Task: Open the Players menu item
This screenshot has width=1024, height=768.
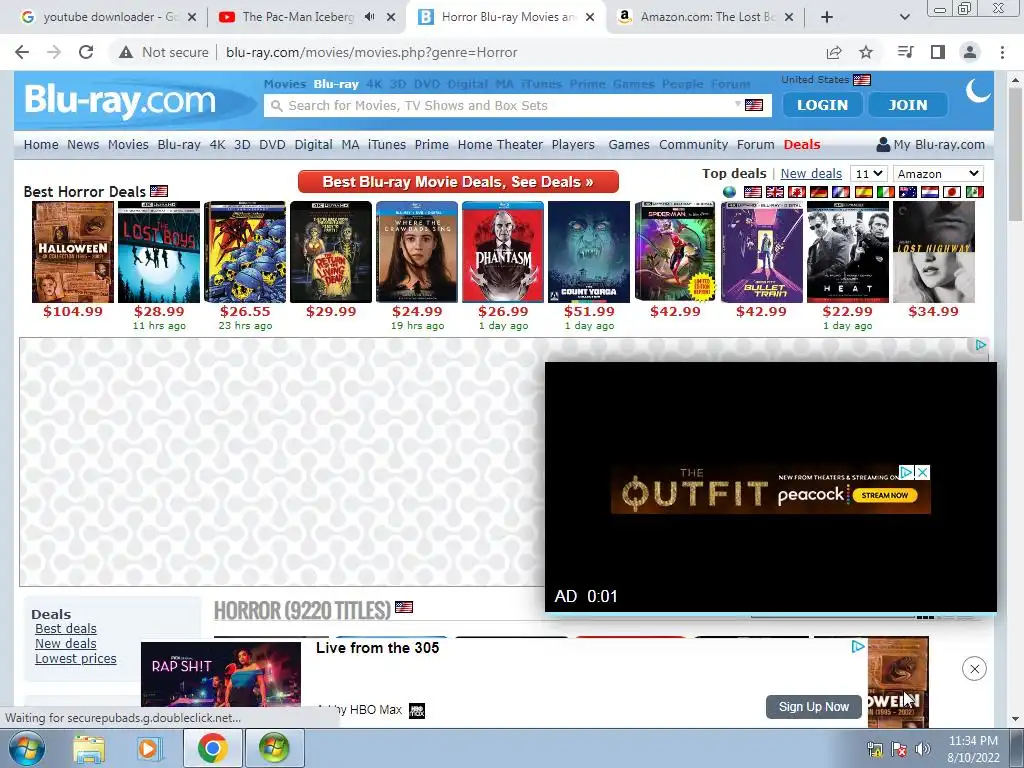Action: tap(573, 144)
